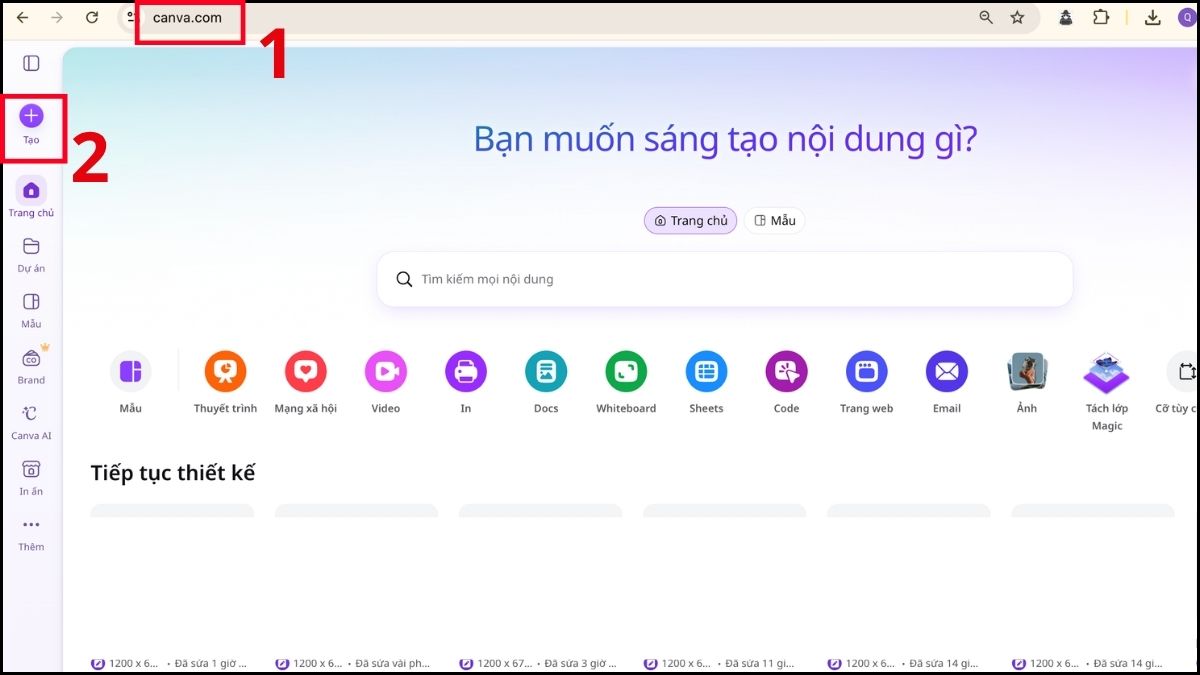
Task: Bookmark this page with star icon
Action: coord(1017,18)
